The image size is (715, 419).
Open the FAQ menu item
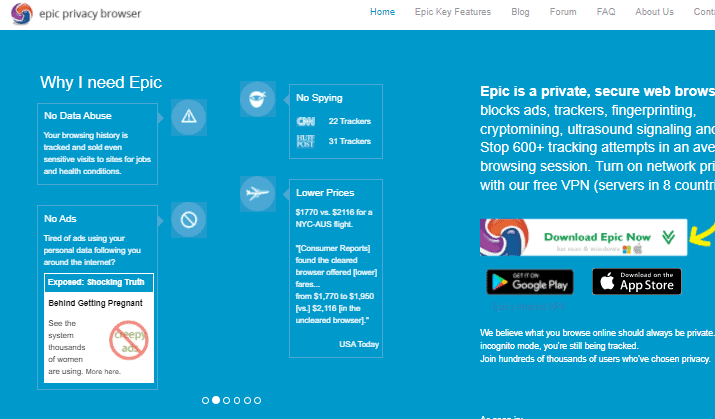pyautogui.click(x=606, y=12)
